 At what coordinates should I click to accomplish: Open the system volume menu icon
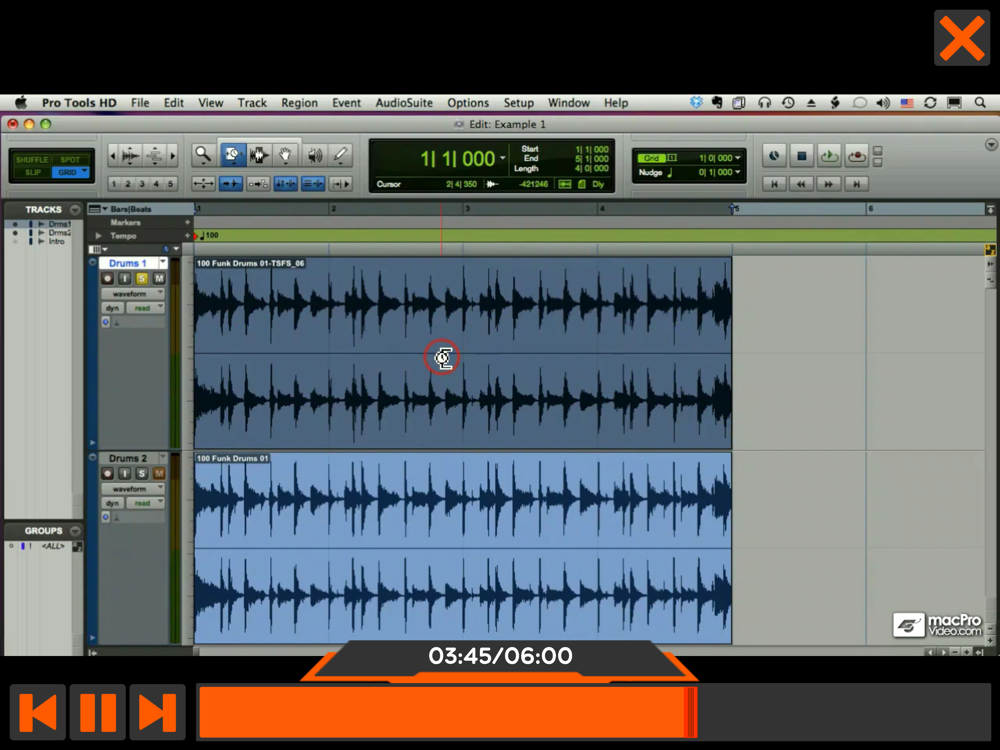(883, 103)
